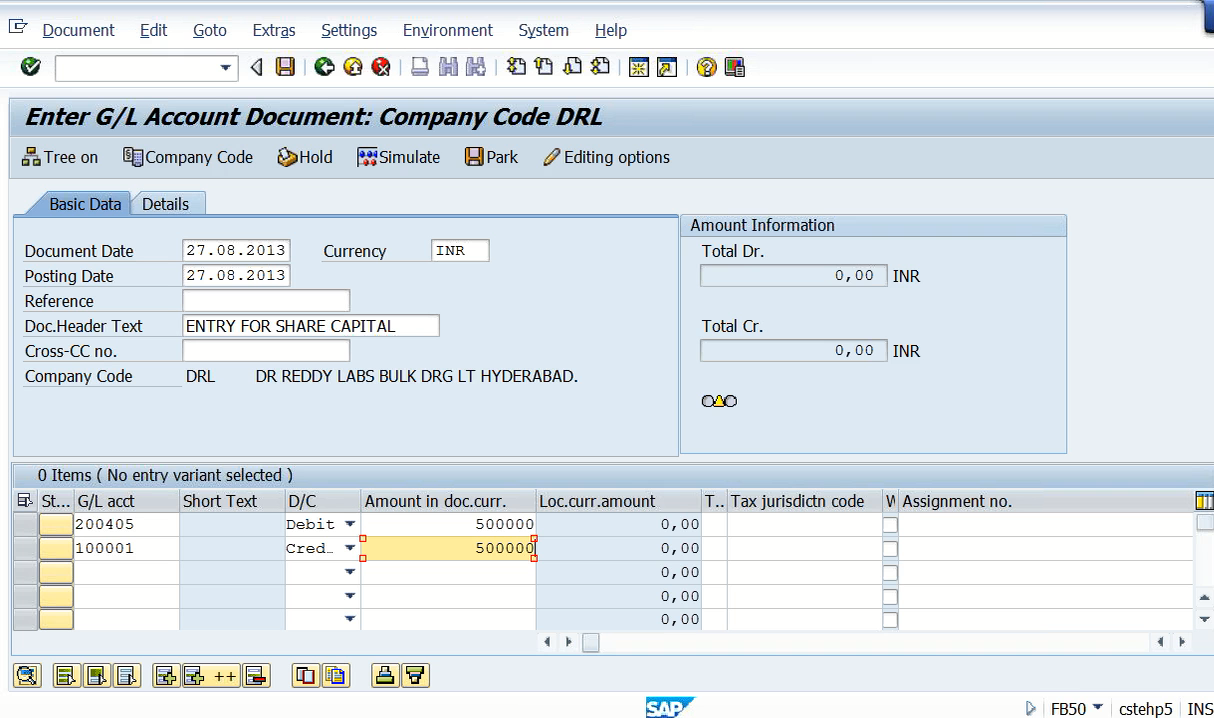Click the Park button
Image resolution: width=1214 pixels, height=718 pixels.
[491, 157]
